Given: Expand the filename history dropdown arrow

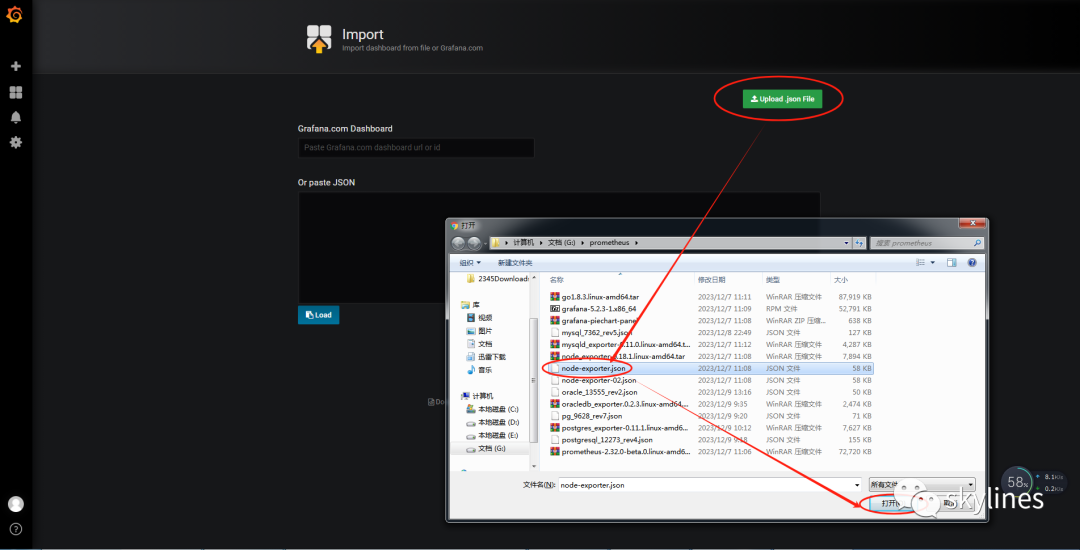Looking at the screenshot, I should (857, 485).
